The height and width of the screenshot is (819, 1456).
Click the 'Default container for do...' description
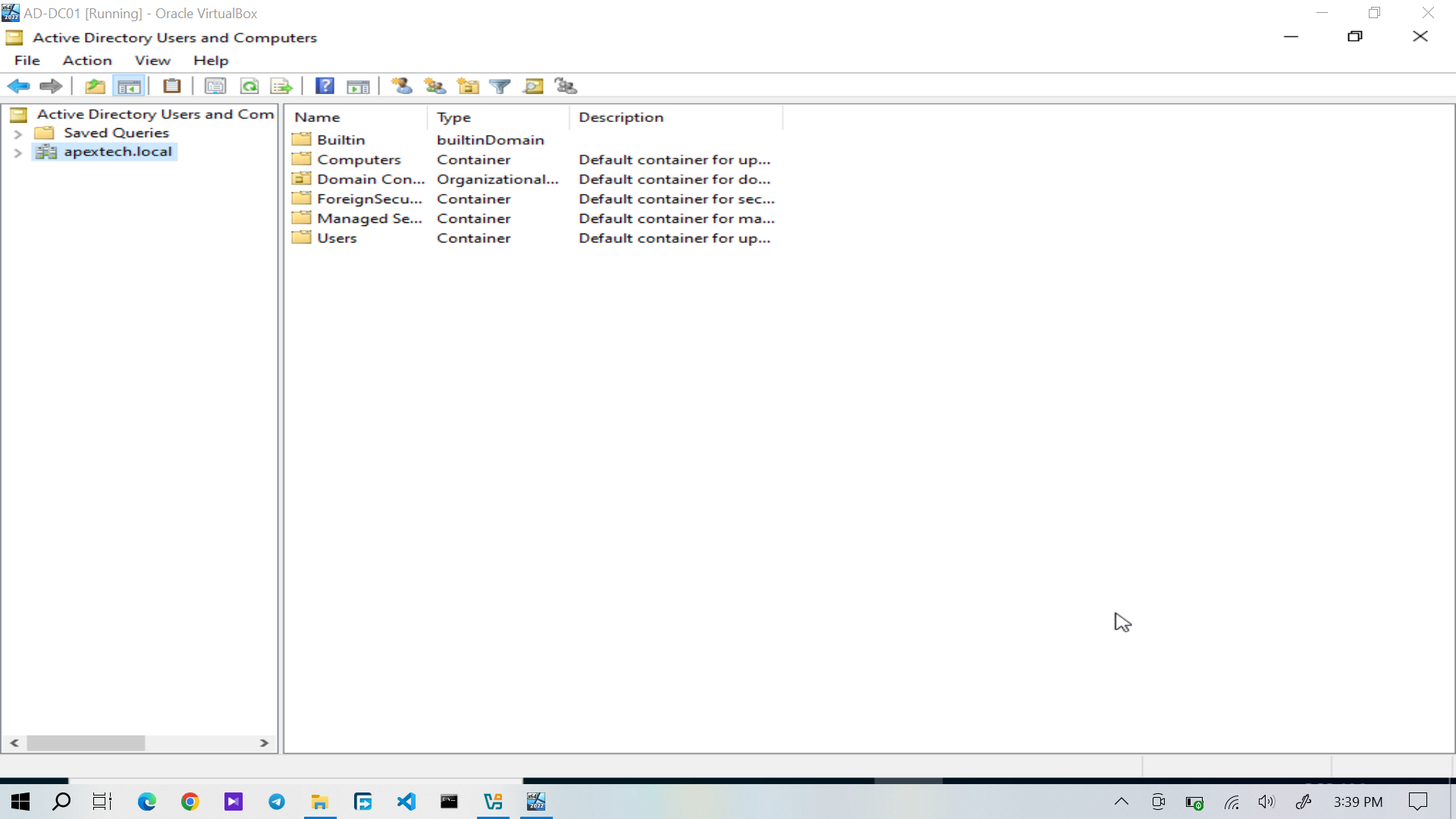pyautogui.click(x=674, y=180)
